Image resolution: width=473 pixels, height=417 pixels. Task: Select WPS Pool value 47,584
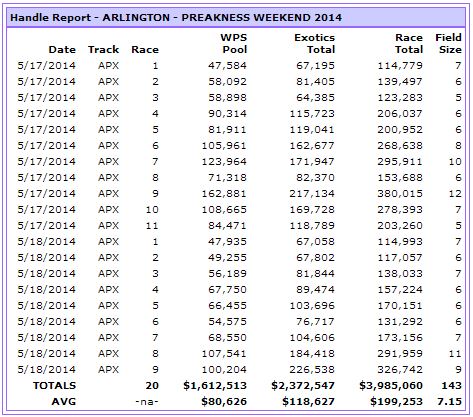coord(227,66)
